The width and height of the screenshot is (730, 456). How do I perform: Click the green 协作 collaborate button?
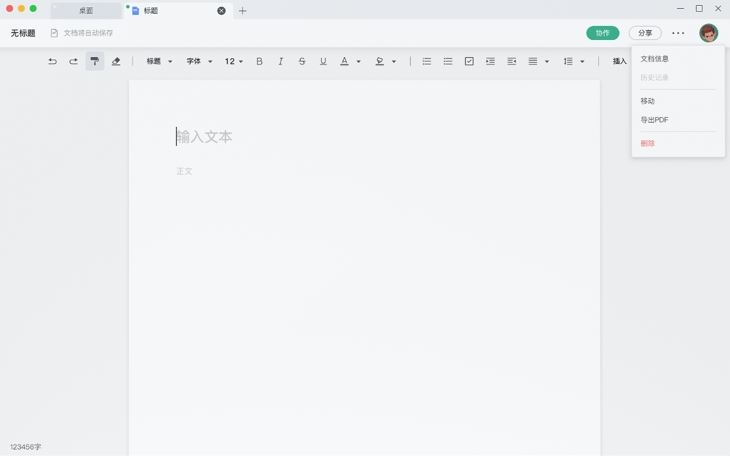[x=602, y=33]
